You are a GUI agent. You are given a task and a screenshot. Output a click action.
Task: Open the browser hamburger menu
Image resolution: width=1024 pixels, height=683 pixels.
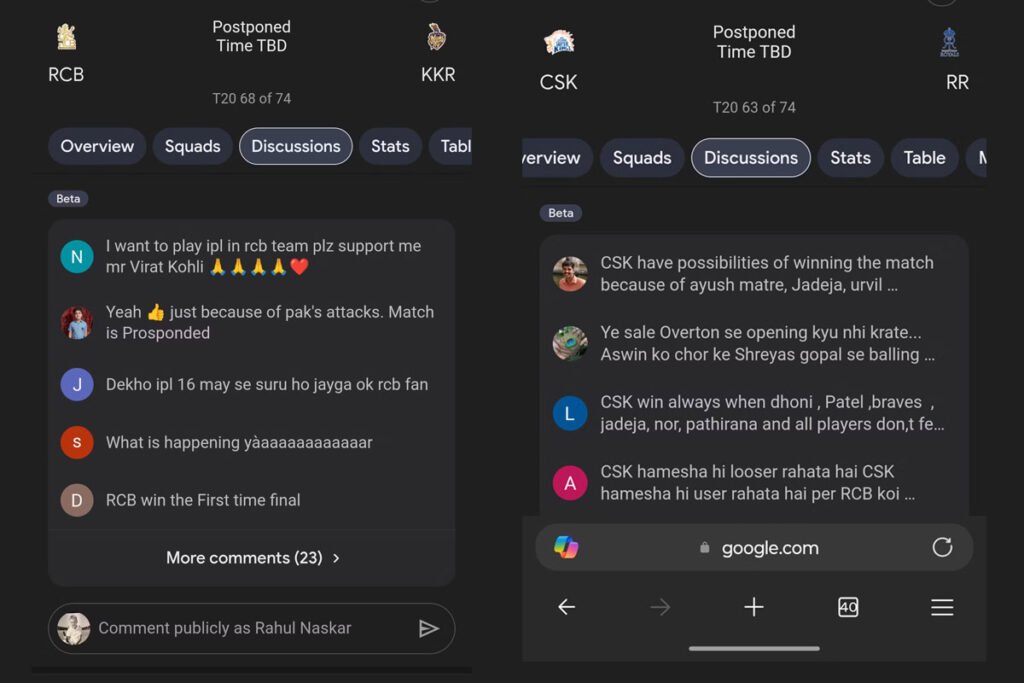[x=942, y=607]
